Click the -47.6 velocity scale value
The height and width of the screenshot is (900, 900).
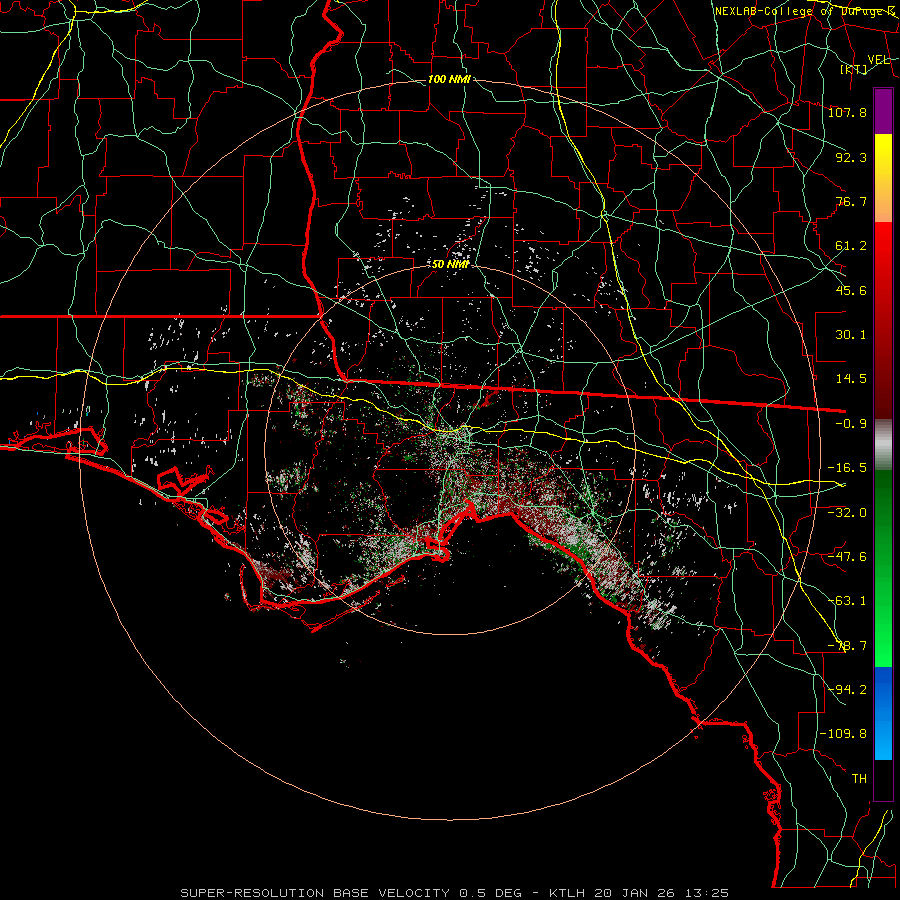[x=847, y=557]
